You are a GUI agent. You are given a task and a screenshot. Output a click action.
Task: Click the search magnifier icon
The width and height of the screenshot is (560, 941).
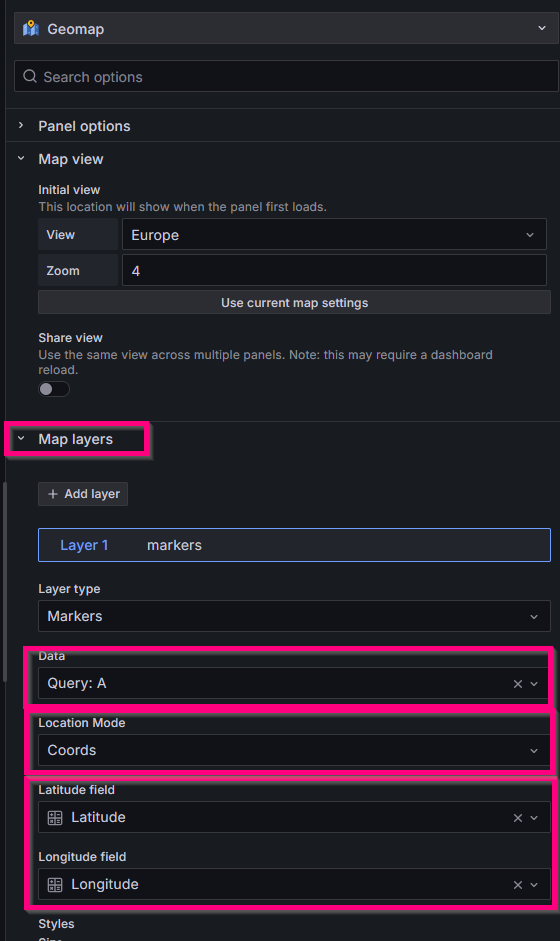point(29,76)
